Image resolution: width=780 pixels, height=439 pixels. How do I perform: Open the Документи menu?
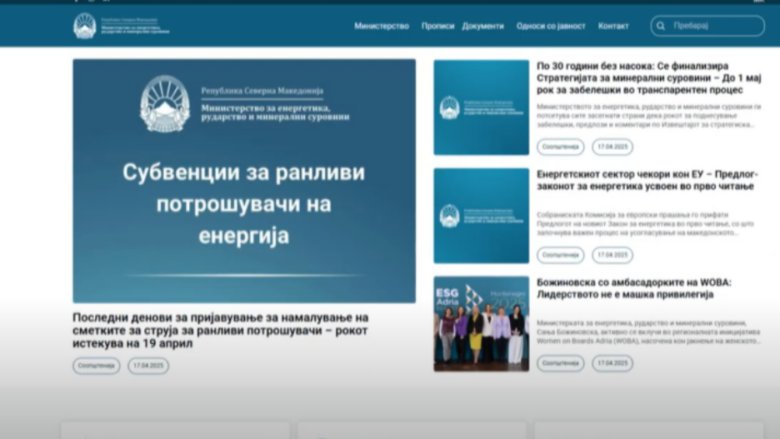click(x=483, y=26)
